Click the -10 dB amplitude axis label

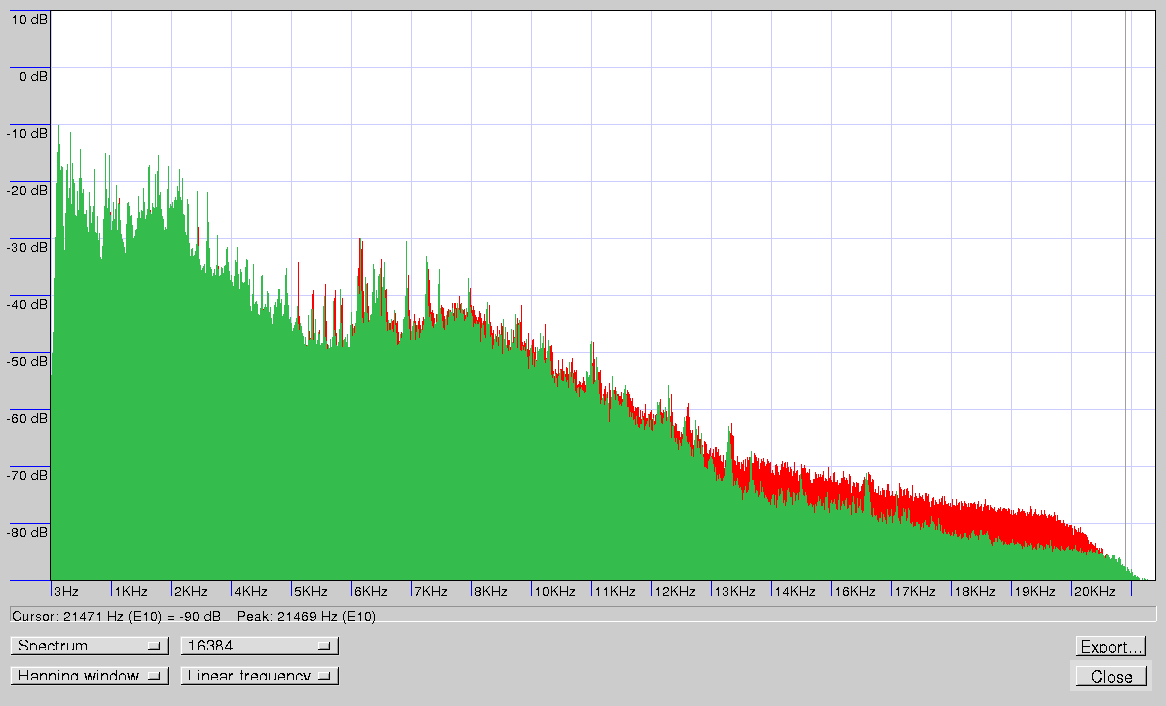click(28, 133)
